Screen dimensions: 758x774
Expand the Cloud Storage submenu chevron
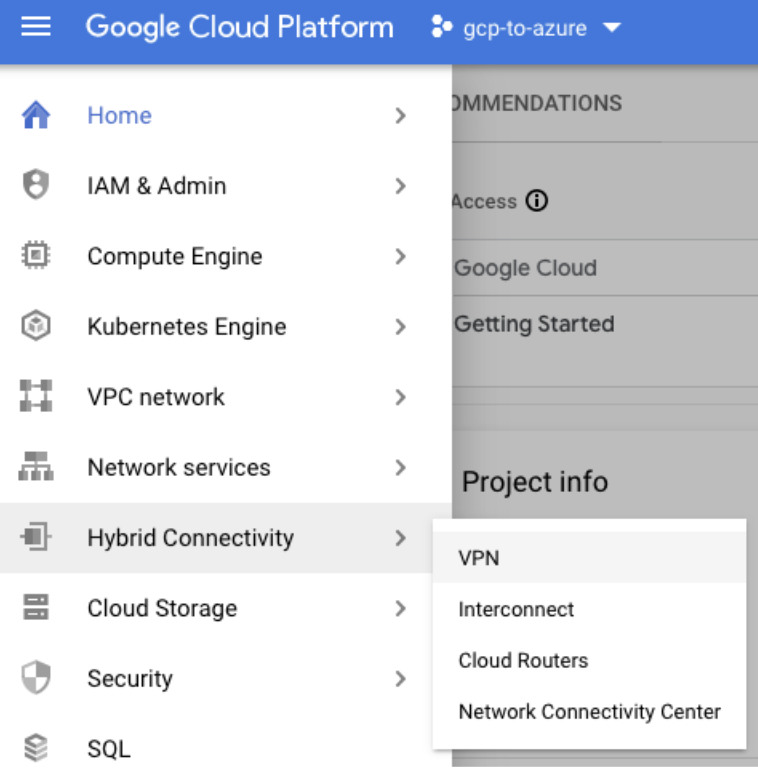[400, 608]
